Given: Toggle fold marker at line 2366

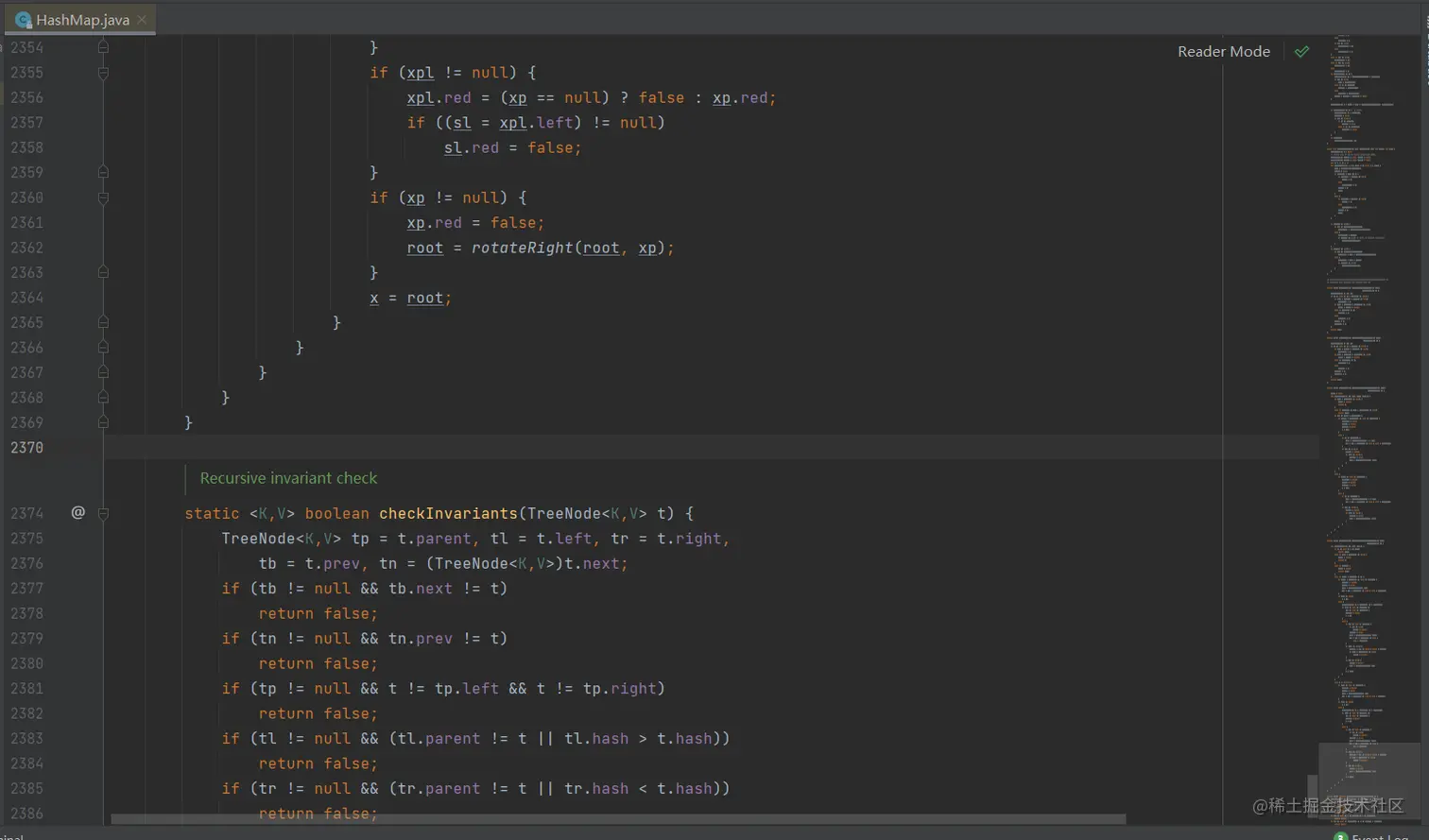Looking at the screenshot, I should pos(104,348).
